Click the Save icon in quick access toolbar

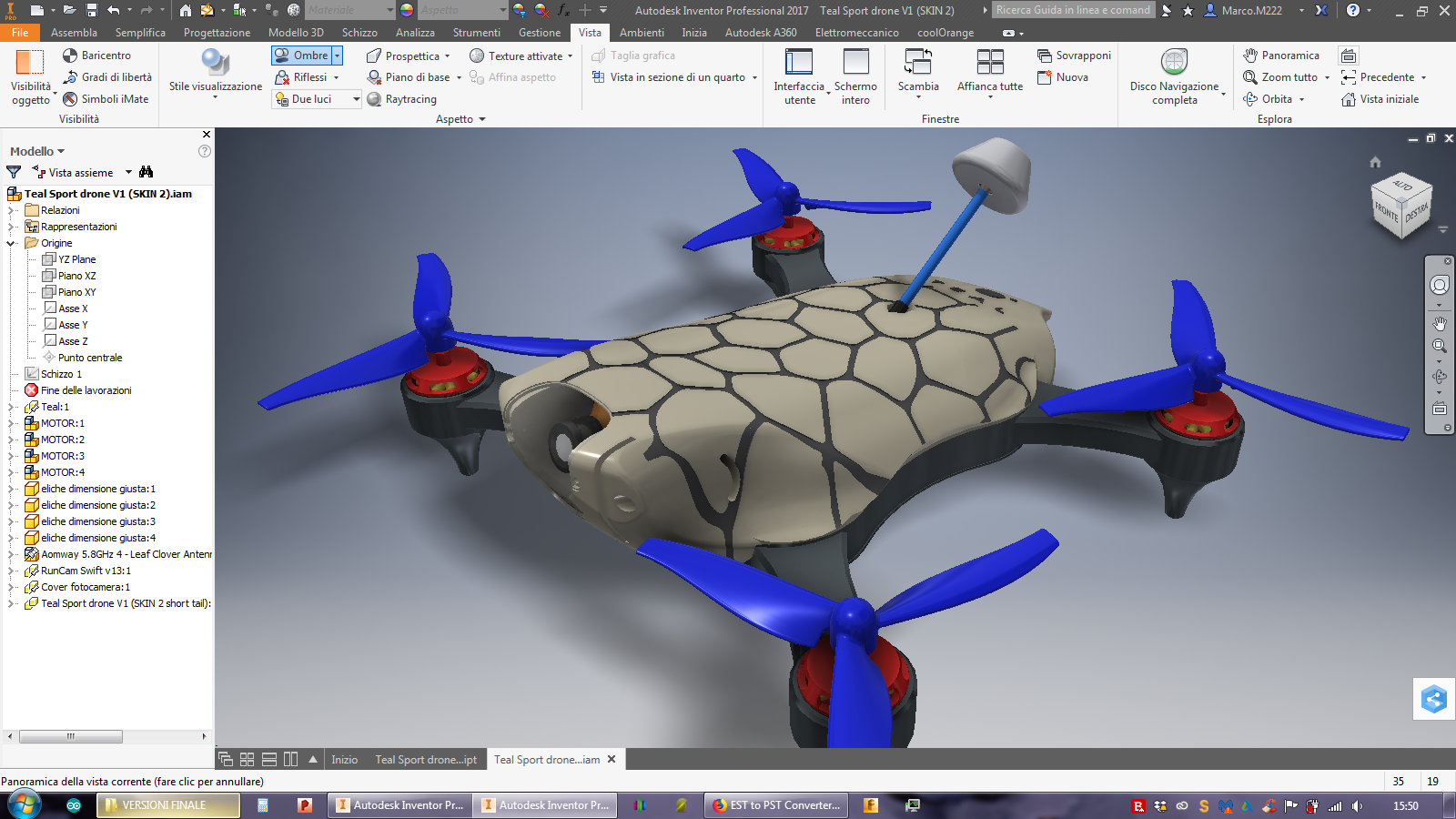tap(92, 10)
